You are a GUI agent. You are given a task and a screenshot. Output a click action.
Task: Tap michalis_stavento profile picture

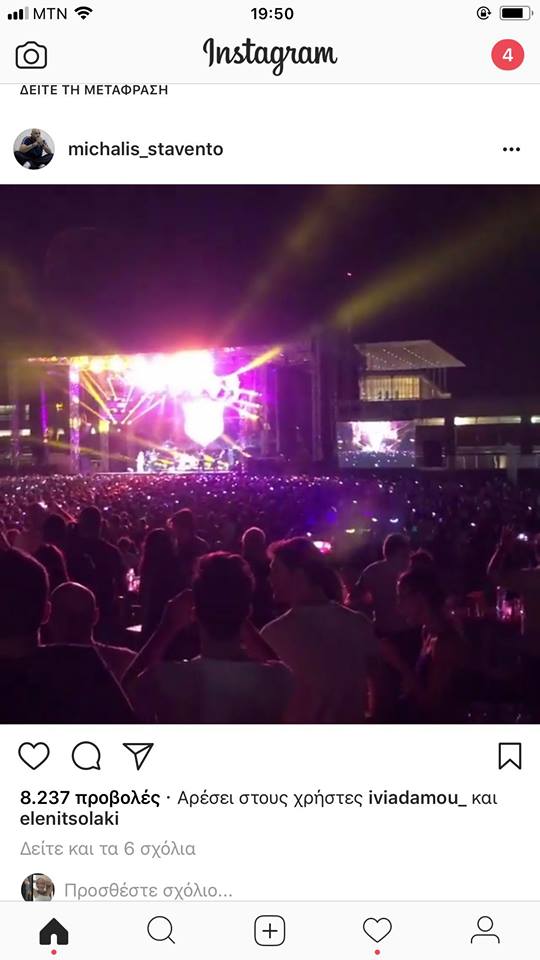[34, 149]
